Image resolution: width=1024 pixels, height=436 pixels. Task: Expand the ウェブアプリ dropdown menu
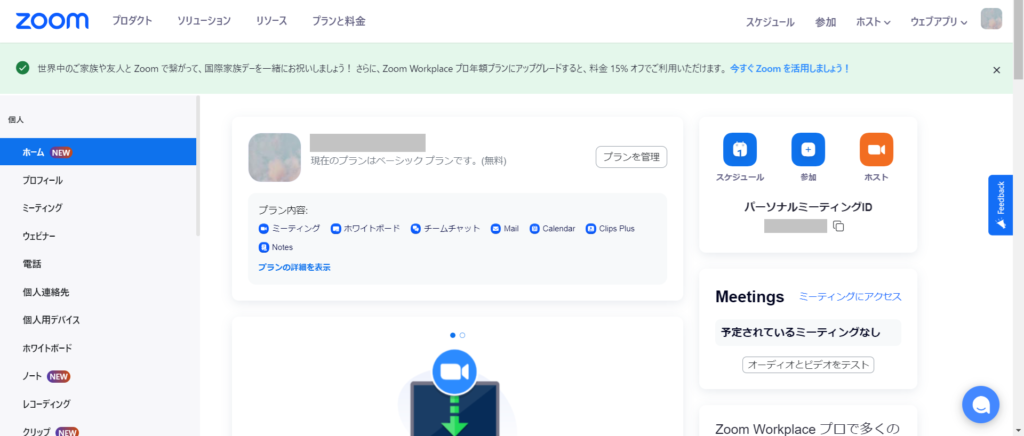click(x=938, y=21)
